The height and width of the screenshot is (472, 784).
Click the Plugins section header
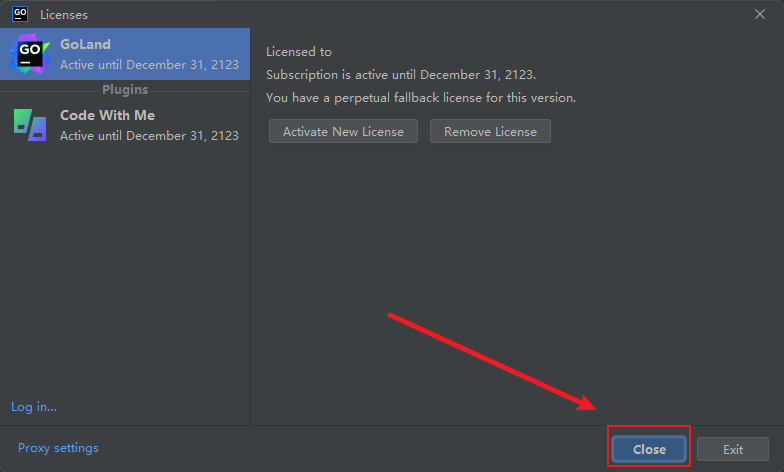[125, 90]
